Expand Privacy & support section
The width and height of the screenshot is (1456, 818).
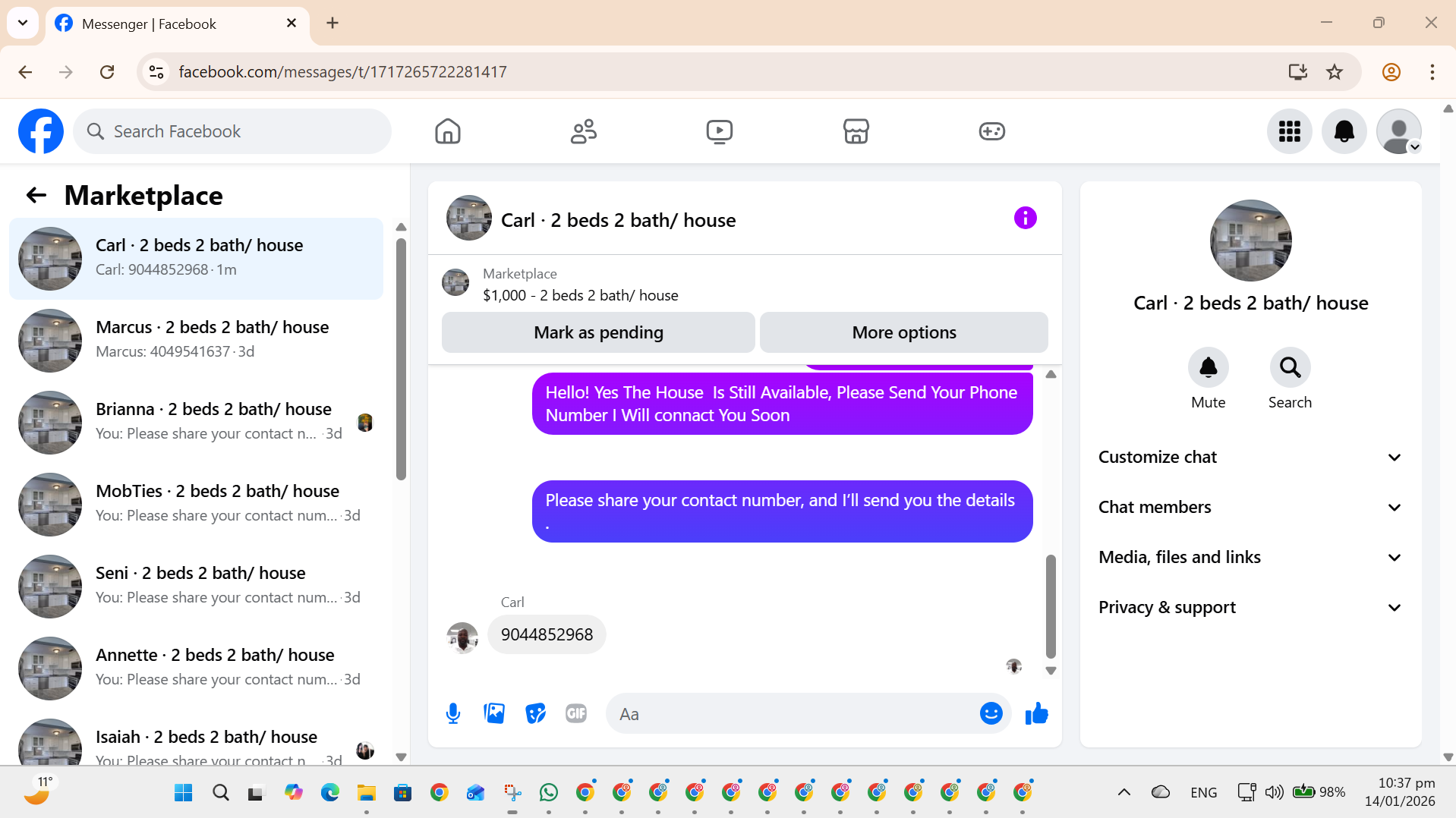[x=1250, y=607]
